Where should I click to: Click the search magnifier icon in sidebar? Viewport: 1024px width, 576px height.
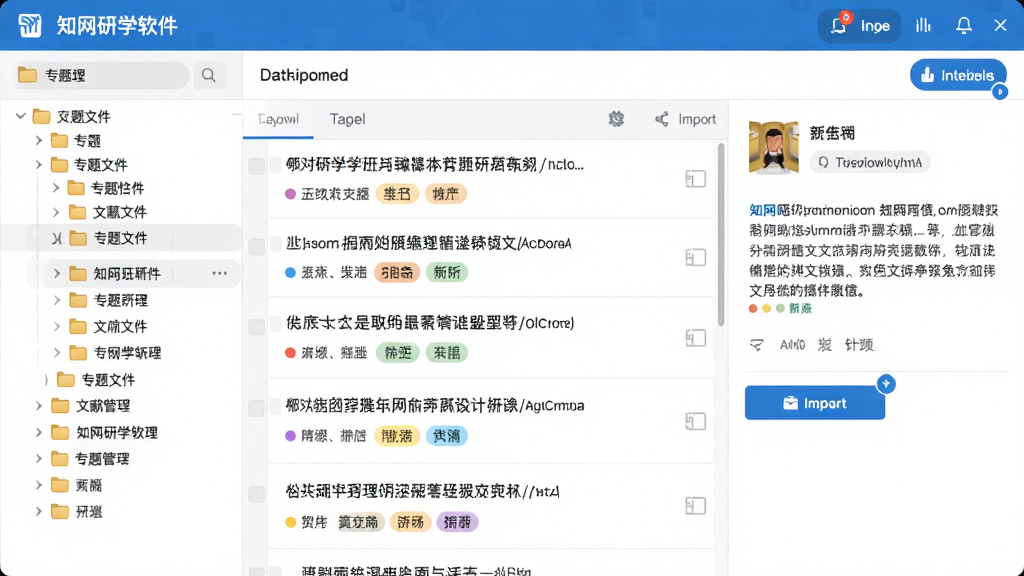(208, 75)
